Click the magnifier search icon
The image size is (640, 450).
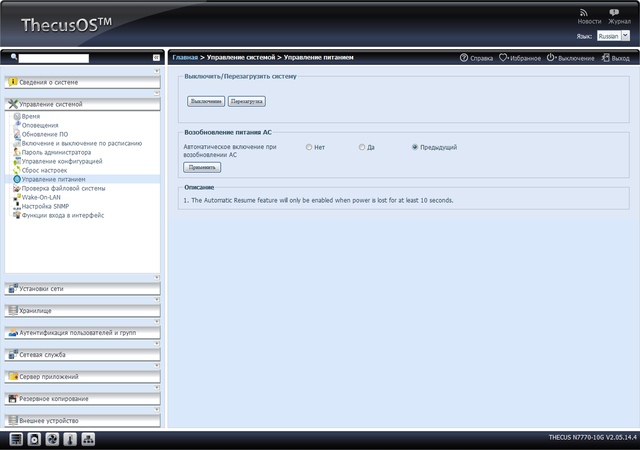coord(14,57)
